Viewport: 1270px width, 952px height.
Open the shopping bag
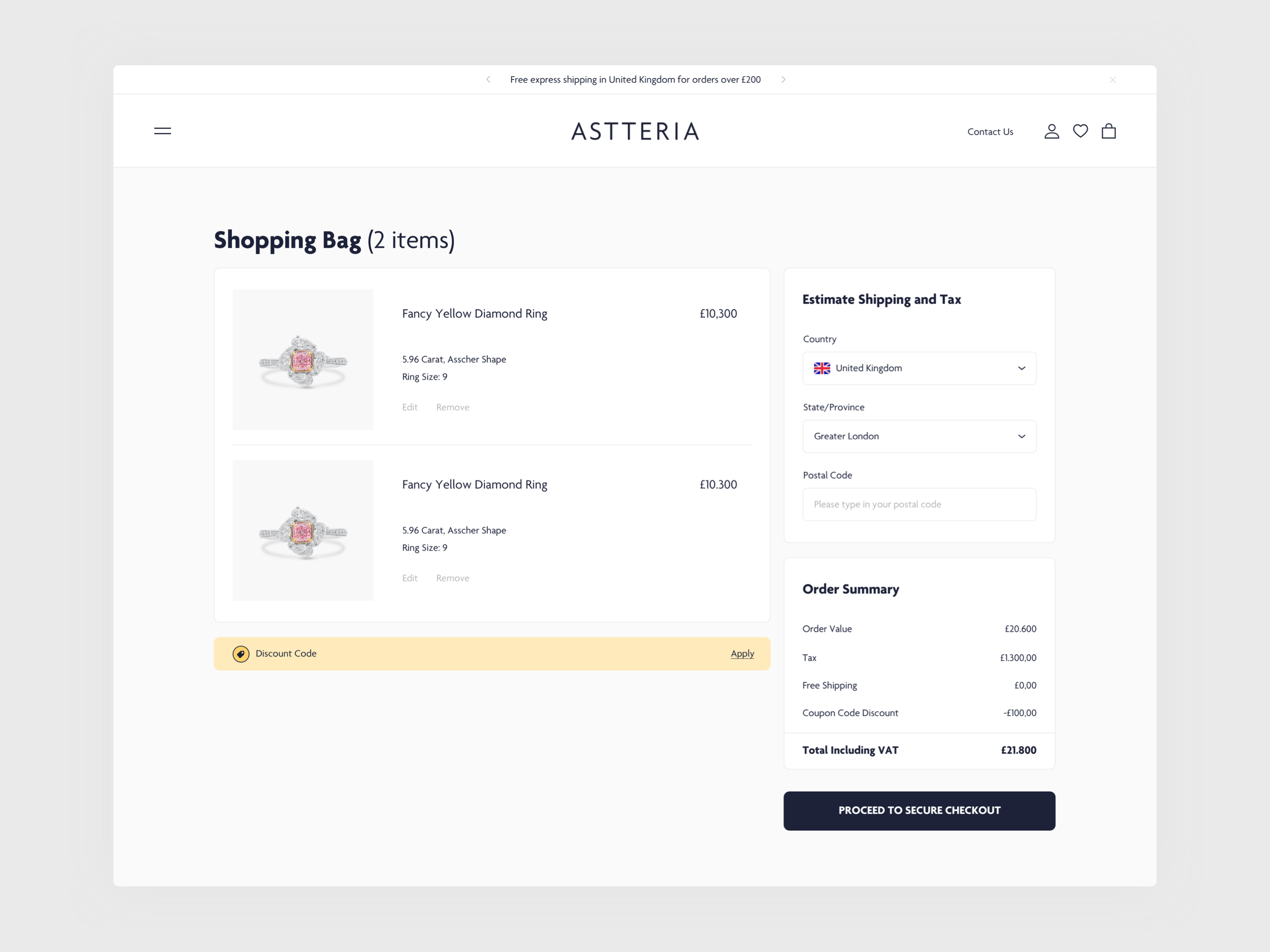click(1109, 131)
